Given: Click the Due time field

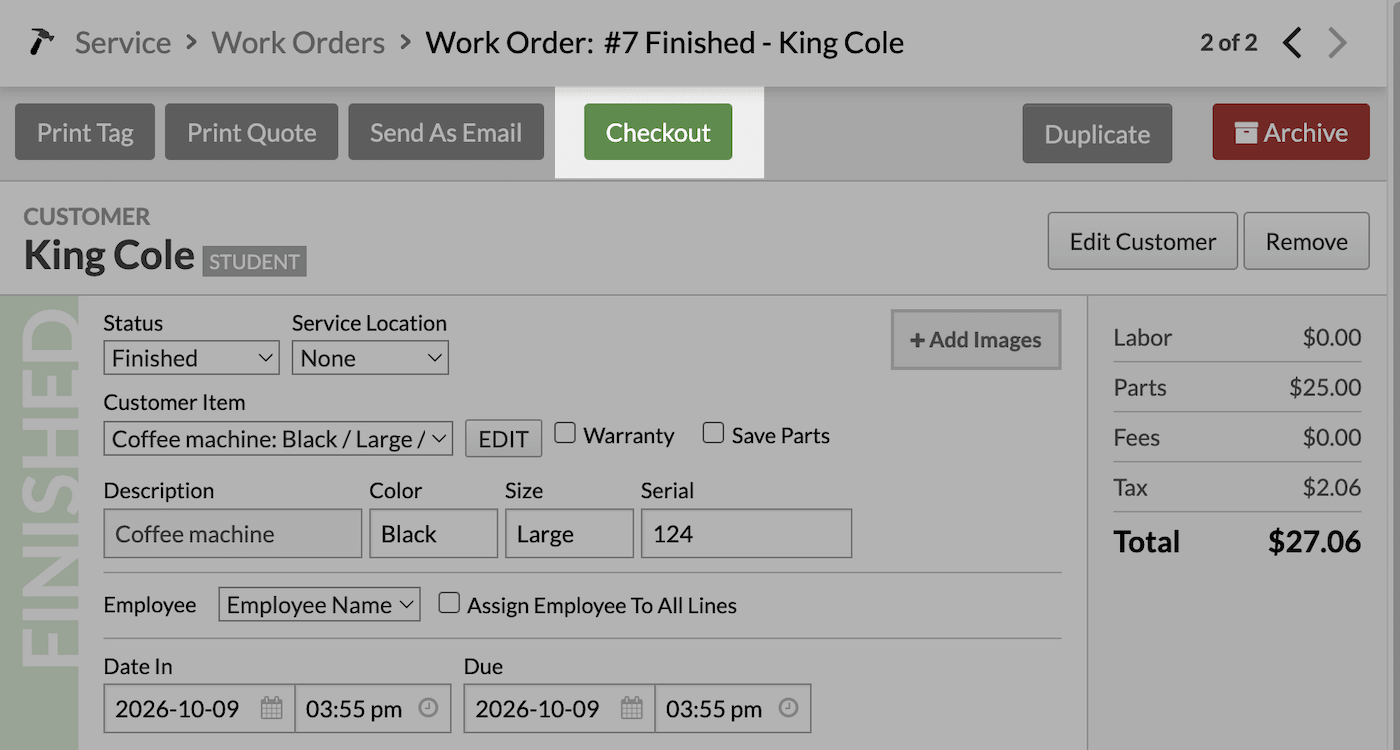Looking at the screenshot, I should pyautogui.click(x=733, y=708).
